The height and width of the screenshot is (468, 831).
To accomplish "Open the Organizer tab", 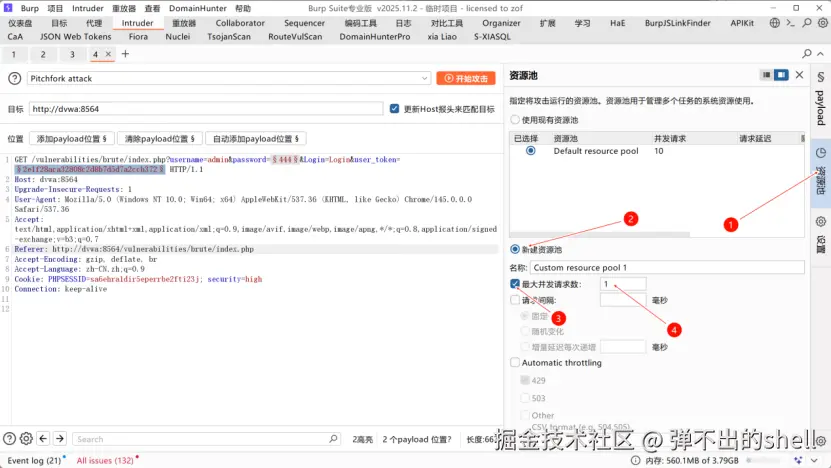I will [501, 23].
